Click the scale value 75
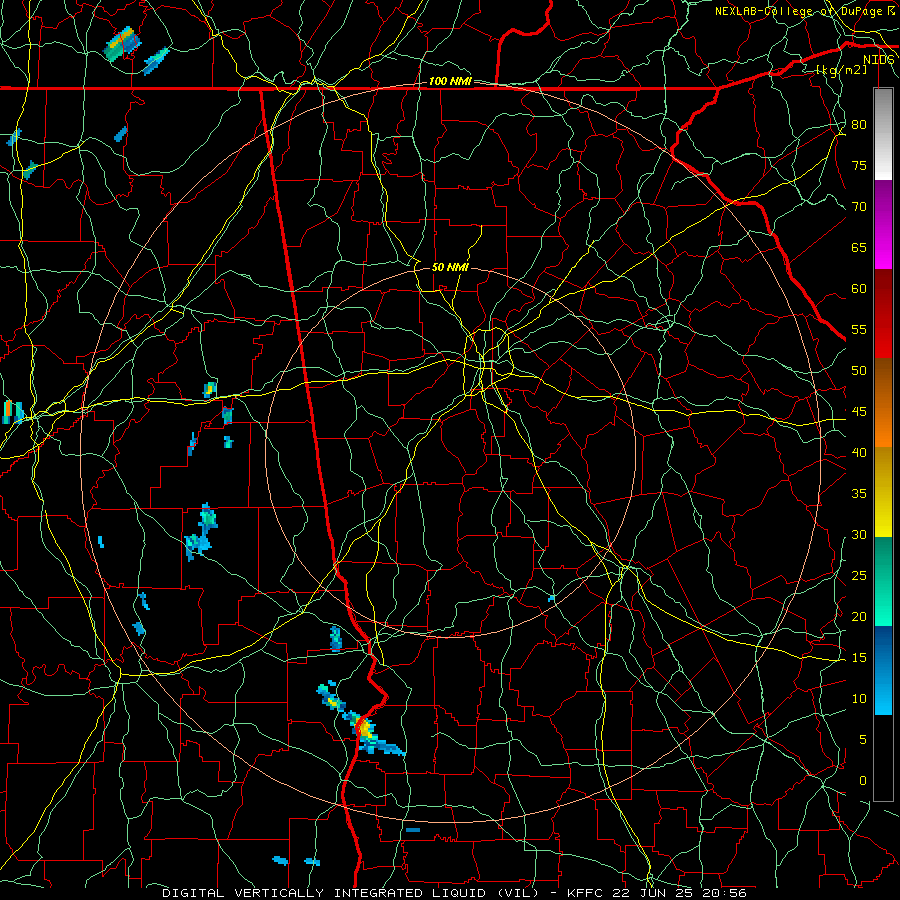 tap(859, 166)
